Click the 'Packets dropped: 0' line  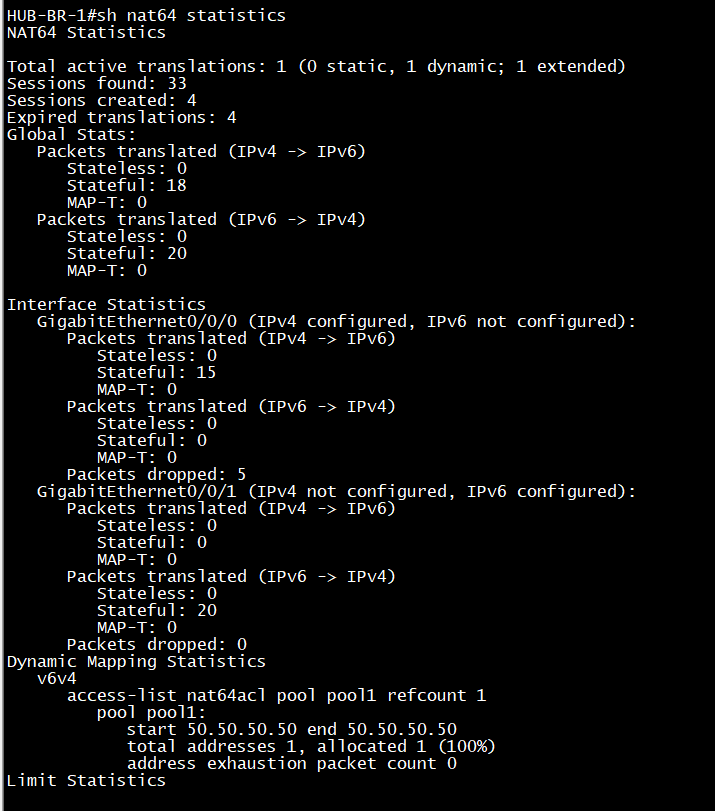157,644
